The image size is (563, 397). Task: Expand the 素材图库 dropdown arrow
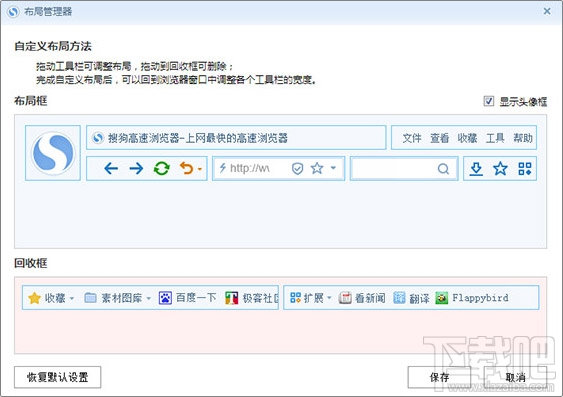(x=148, y=298)
